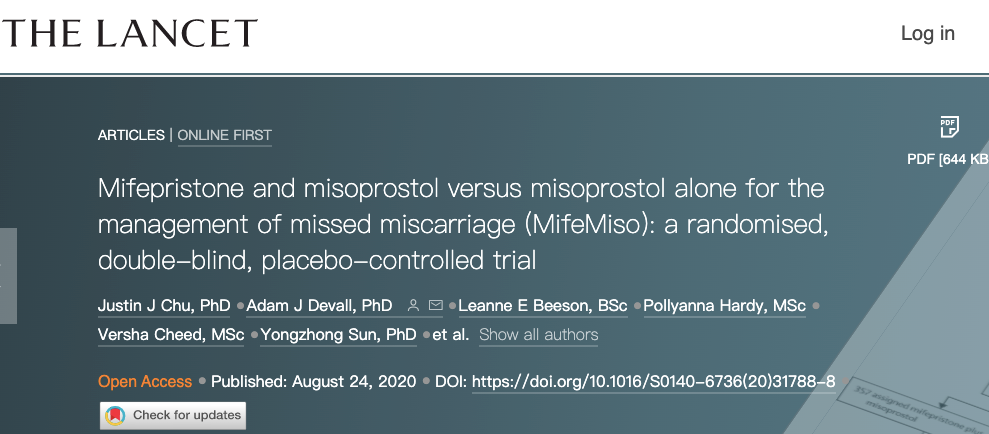989x434 pixels.
Task: Follow the DOI link
Action: tap(653, 382)
